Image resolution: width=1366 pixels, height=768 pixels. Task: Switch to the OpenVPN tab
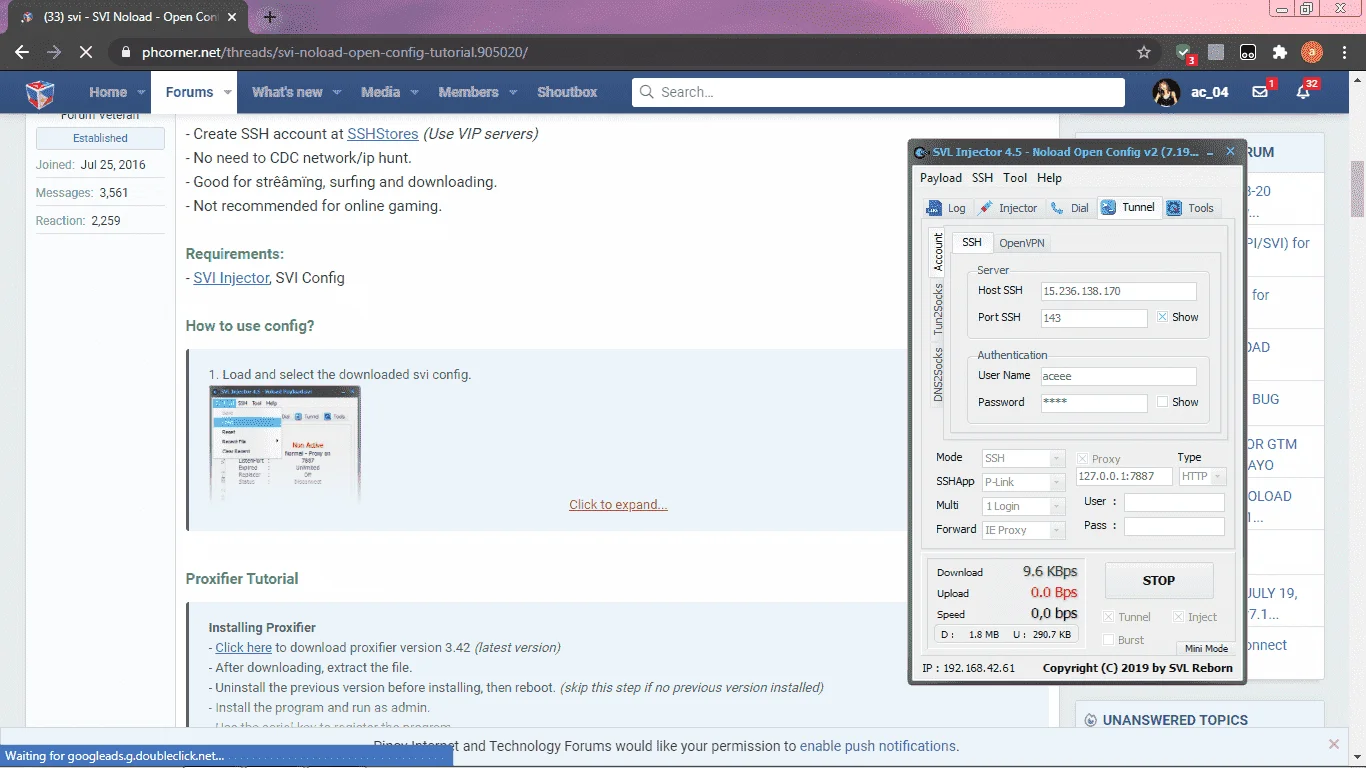point(1023,242)
